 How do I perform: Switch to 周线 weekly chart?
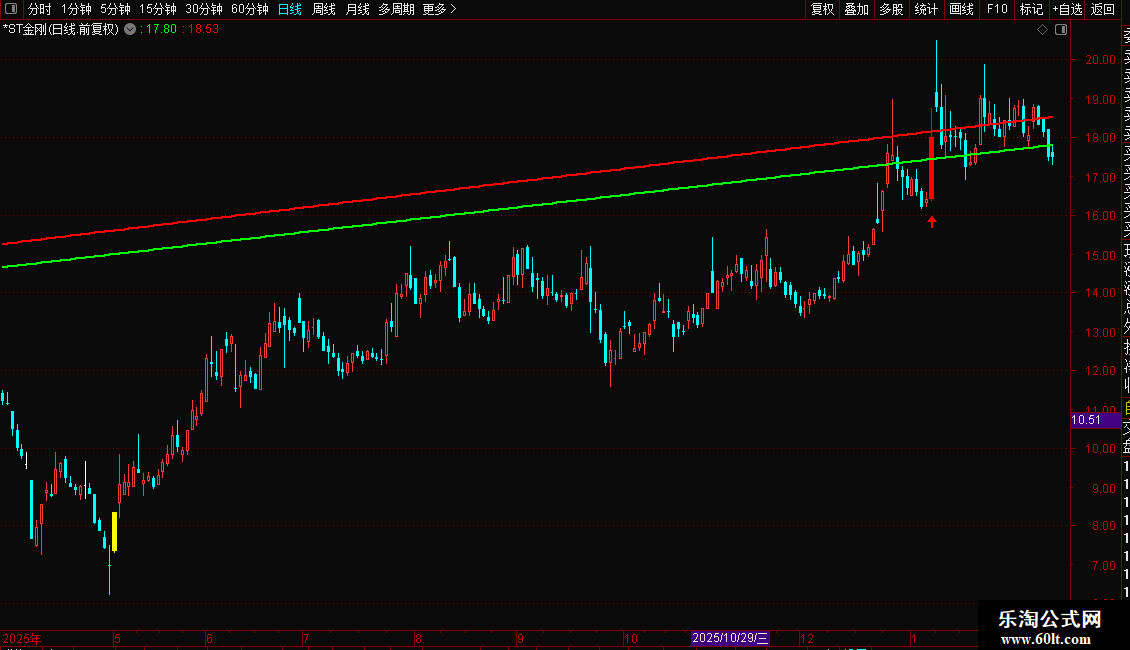coord(324,9)
